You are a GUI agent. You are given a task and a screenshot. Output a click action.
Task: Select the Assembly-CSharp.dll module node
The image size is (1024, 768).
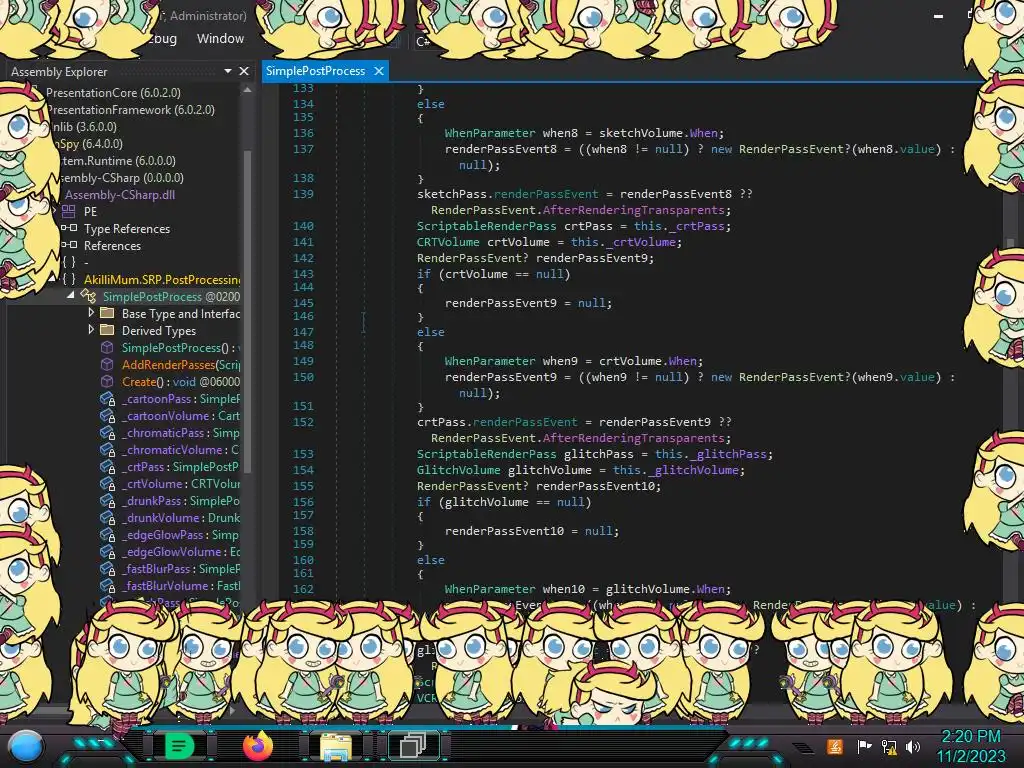pos(120,195)
